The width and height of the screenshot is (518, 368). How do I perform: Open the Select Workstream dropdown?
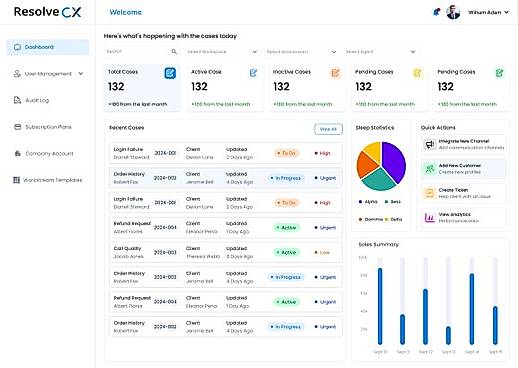point(301,52)
